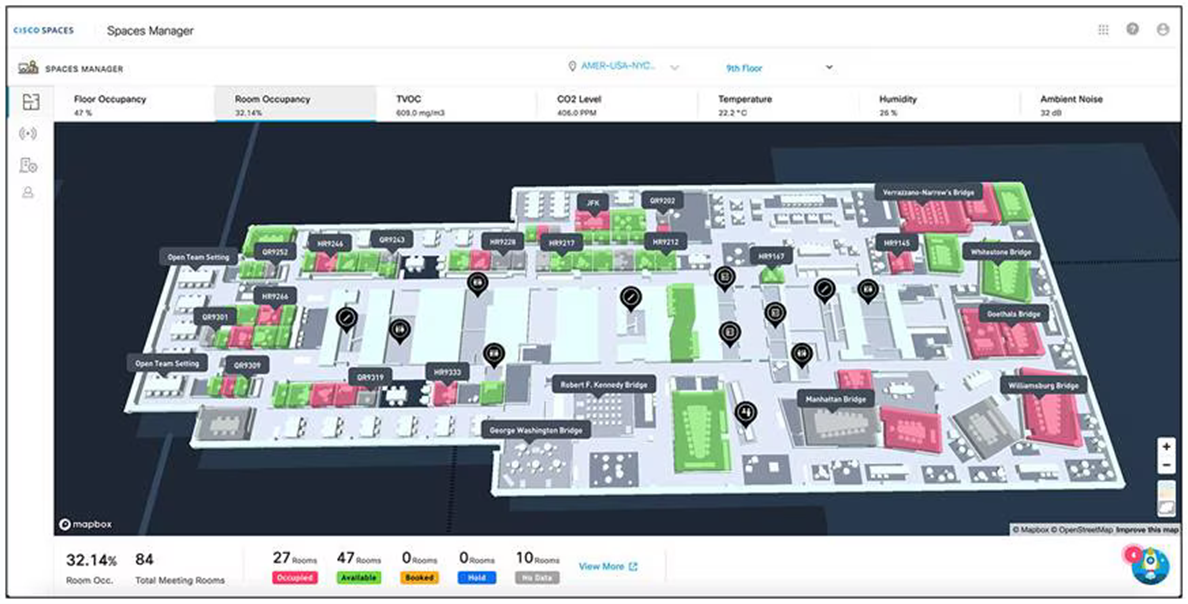Click the red Occupied legend swatch
Viewport: 1188px width, 604px height.
294,577
